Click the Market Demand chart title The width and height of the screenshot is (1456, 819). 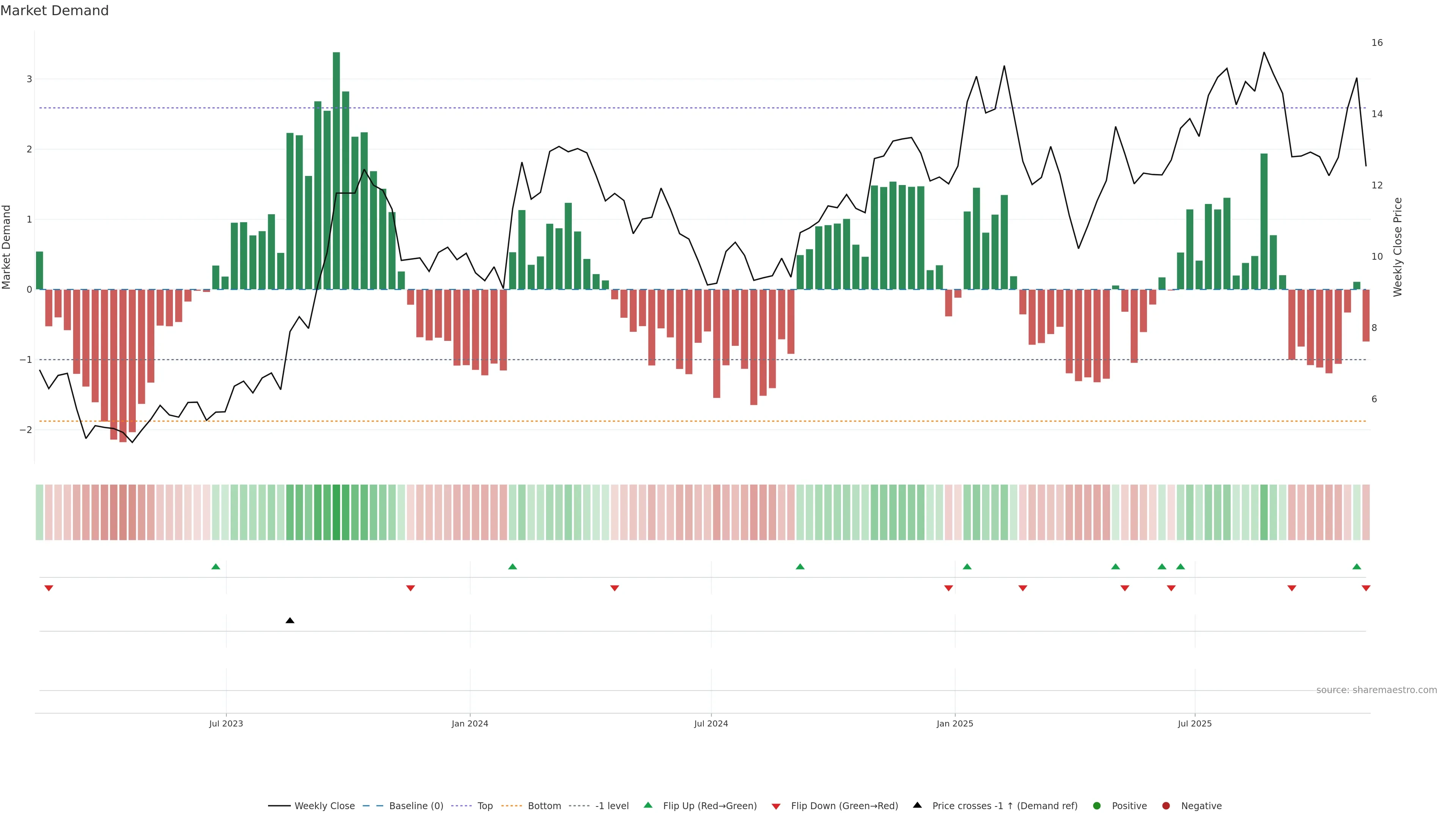(54, 11)
